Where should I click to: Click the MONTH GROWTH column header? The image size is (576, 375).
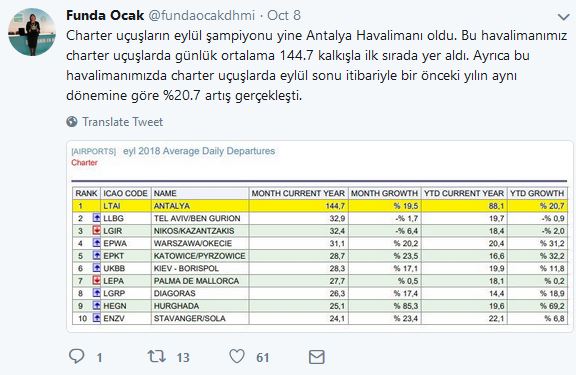point(384,193)
